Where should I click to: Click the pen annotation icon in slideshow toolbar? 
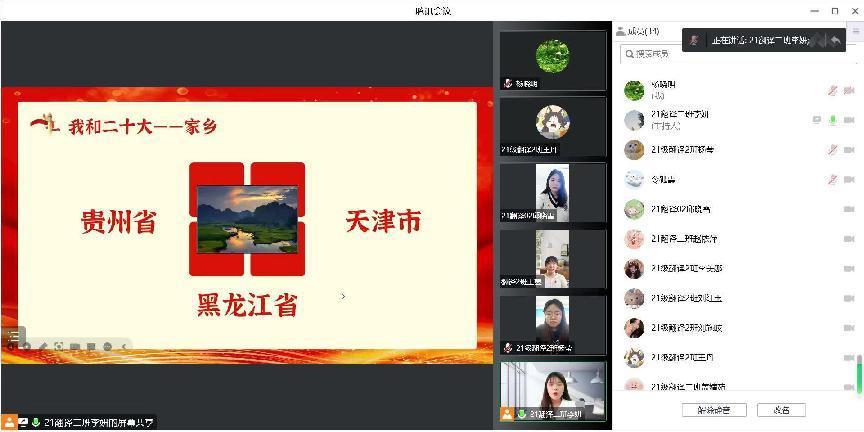click(x=42, y=346)
